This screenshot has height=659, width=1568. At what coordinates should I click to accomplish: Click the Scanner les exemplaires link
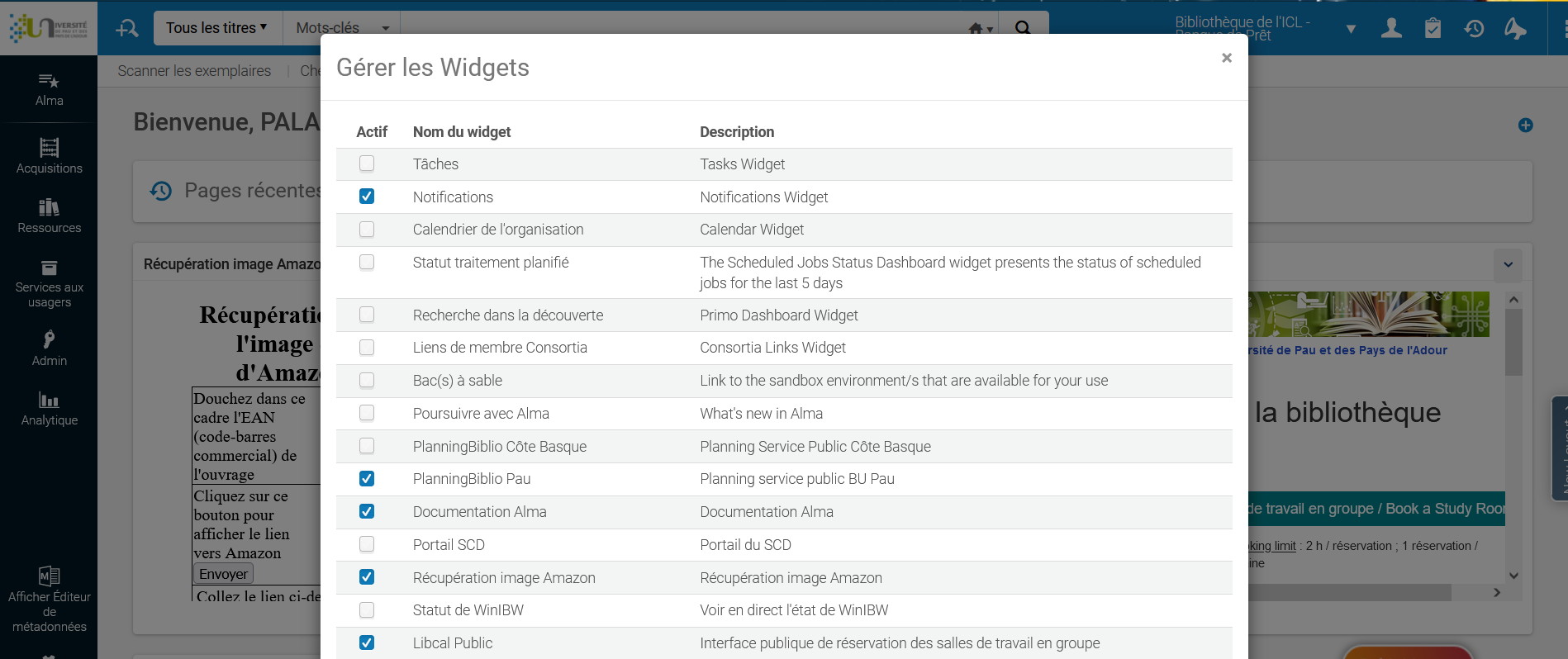pos(194,71)
